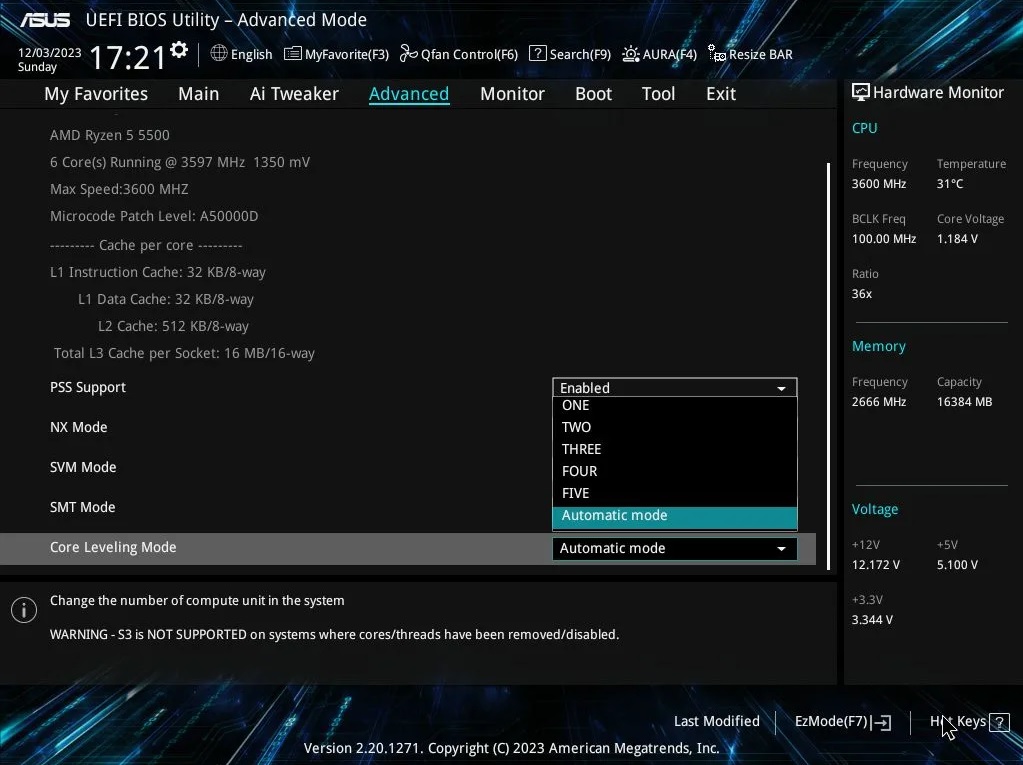
Task: Select the SMT Mode setting row
Action: tap(82, 507)
